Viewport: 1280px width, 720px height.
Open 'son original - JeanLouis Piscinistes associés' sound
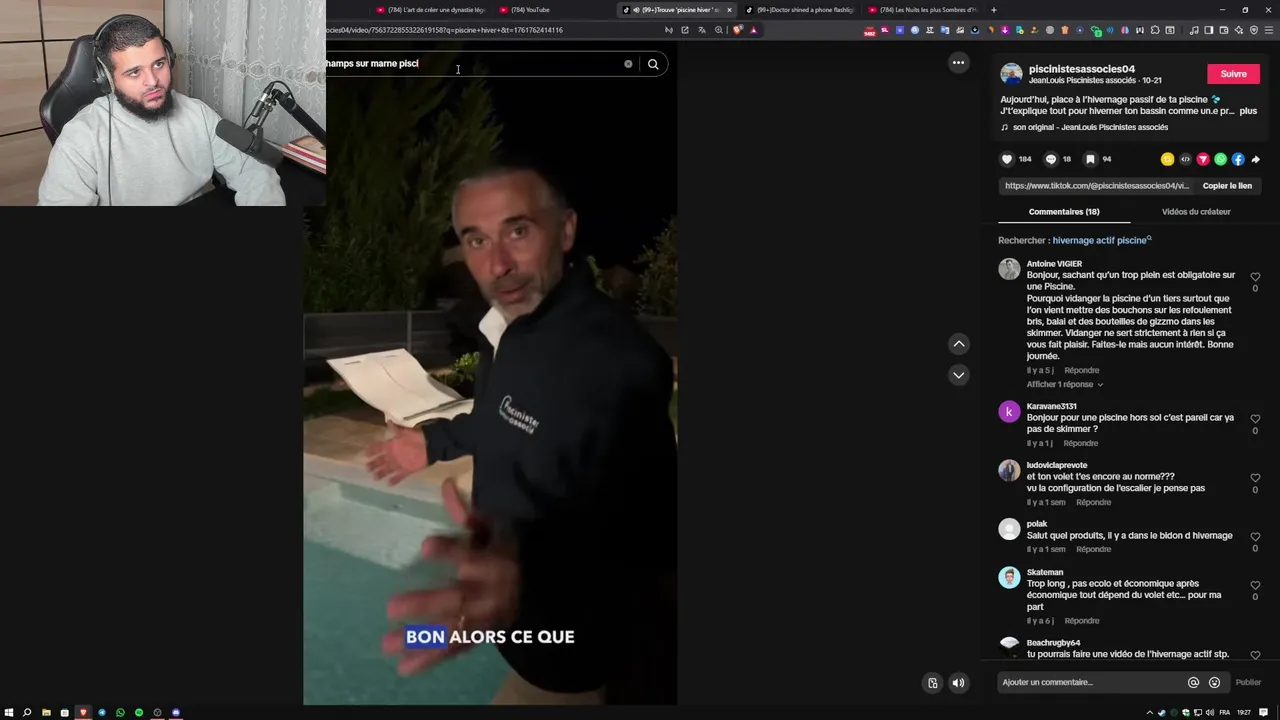click(1090, 127)
